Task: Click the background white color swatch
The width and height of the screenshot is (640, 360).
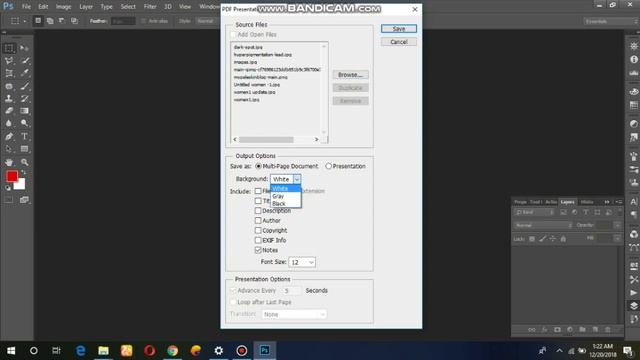Action: pos(20,185)
